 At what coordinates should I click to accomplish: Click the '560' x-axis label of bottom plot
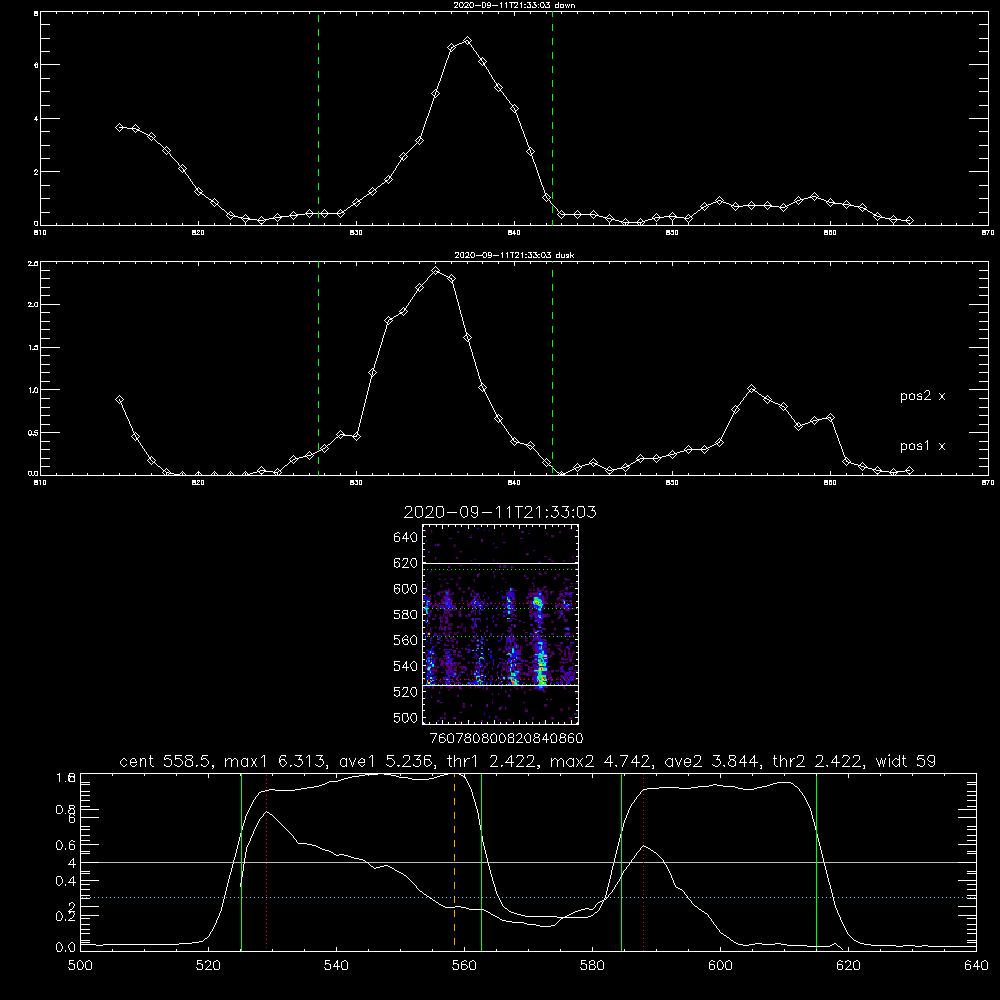(464, 966)
